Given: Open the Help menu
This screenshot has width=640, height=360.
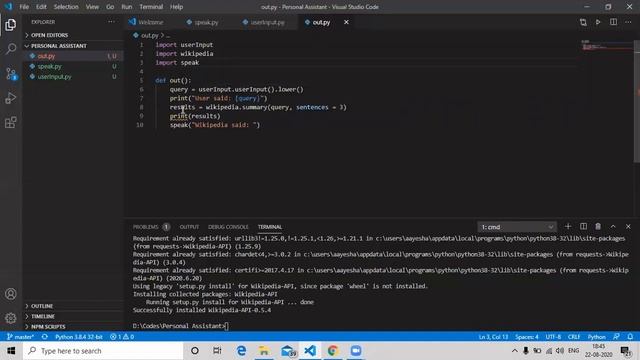Looking at the screenshot, I should pos(176,7).
